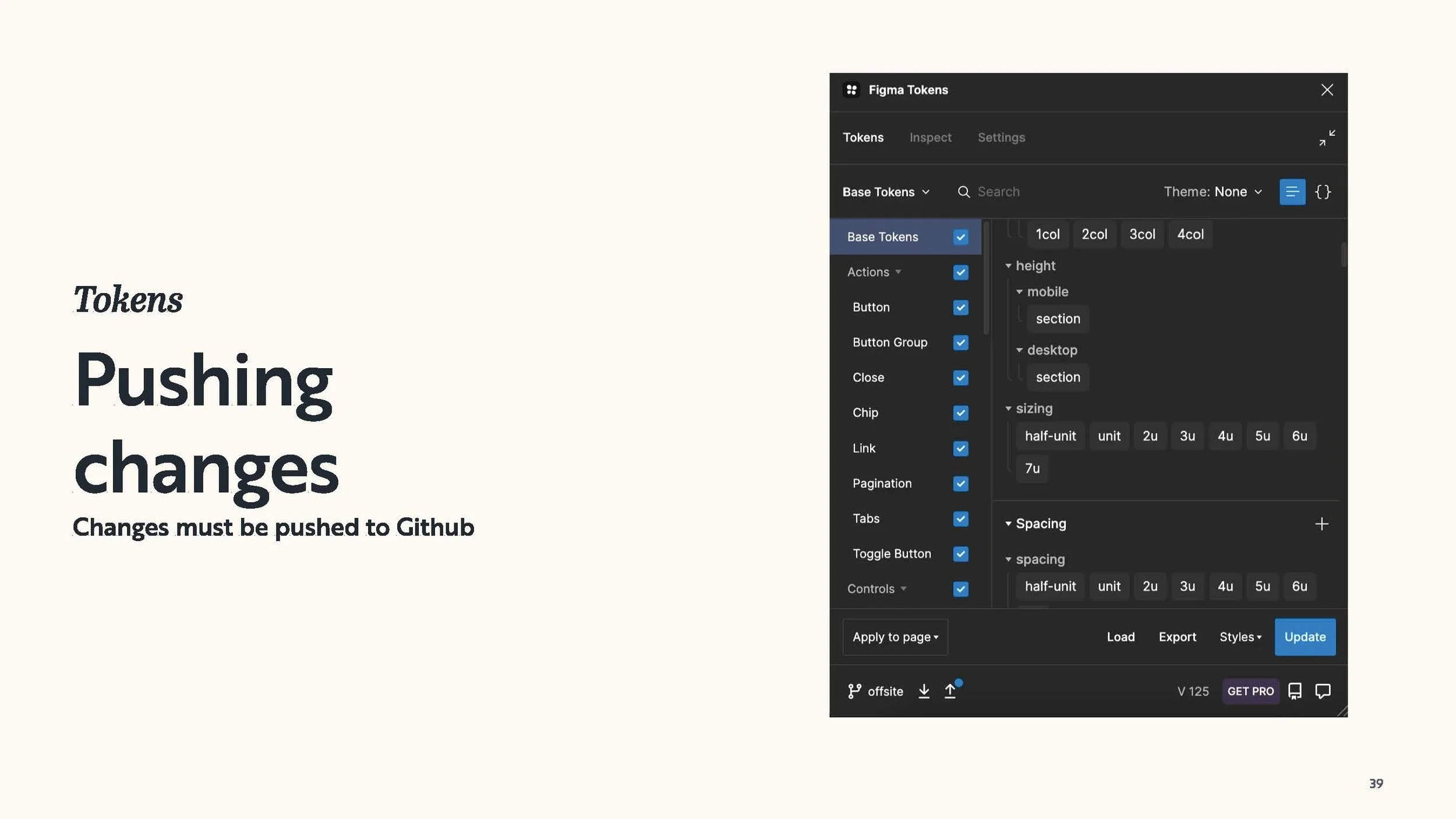This screenshot has width=1456, height=819.
Task: Switch to the Settings tab
Action: coord(1001,137)
